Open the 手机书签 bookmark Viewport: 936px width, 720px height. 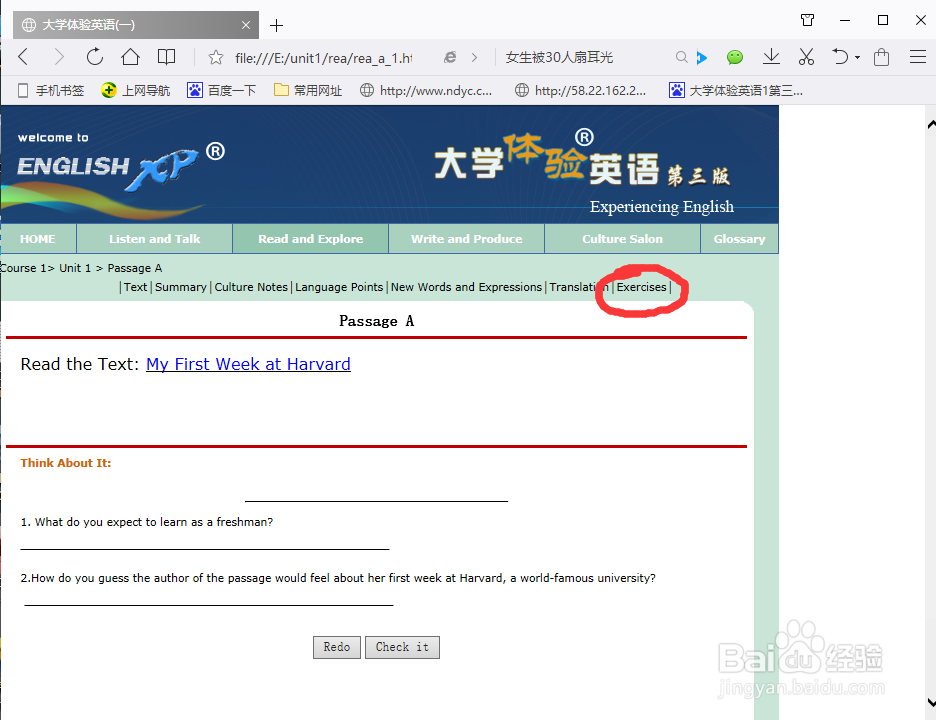[x=51, y=90]
